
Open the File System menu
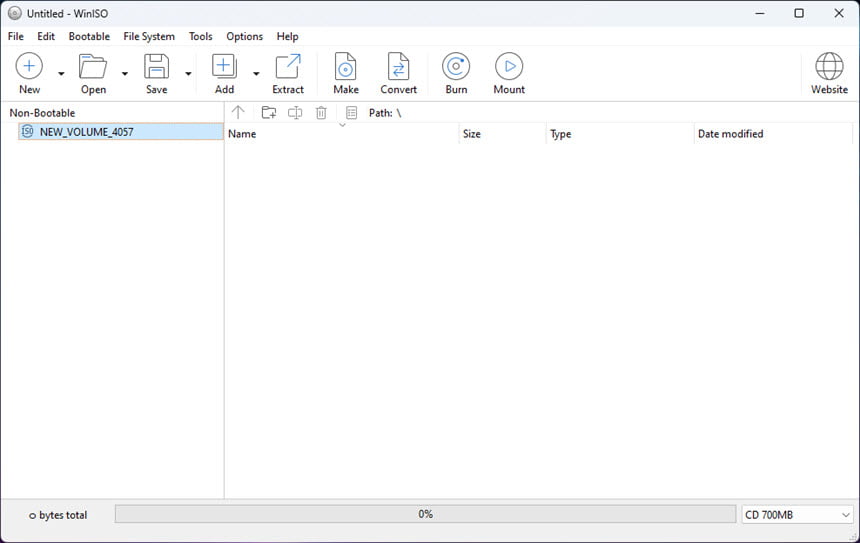point(149,36)
